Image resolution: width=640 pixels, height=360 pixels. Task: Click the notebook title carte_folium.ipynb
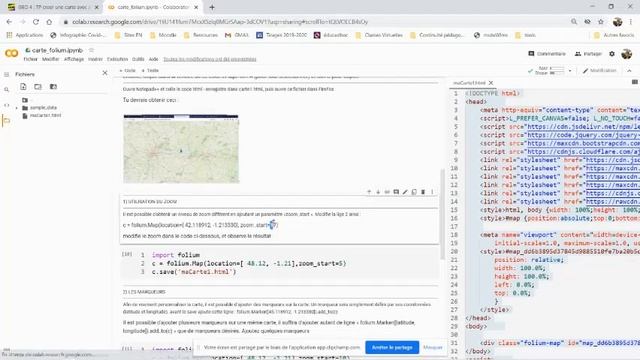57,50
